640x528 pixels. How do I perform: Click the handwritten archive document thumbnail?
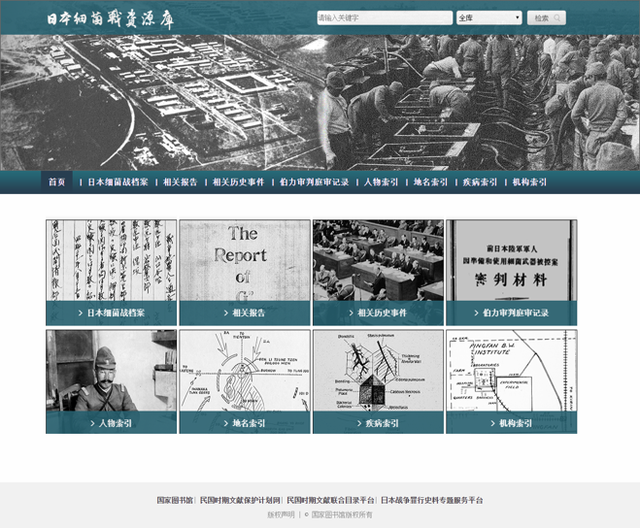tap(111, 261)
